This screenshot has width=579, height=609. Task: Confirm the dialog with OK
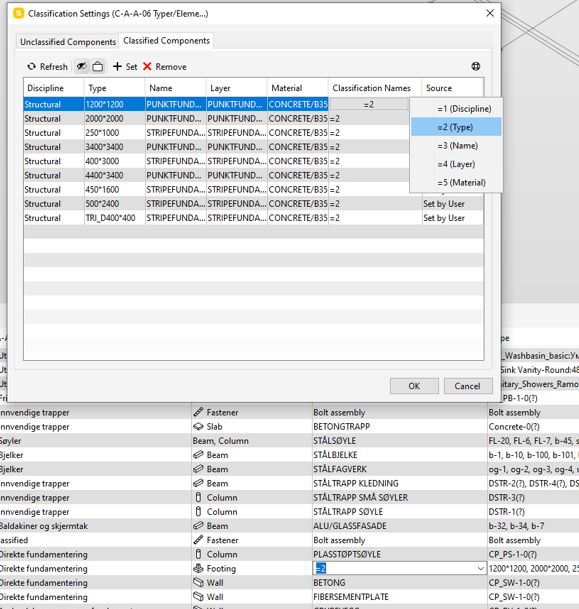(x=414, y=386)
